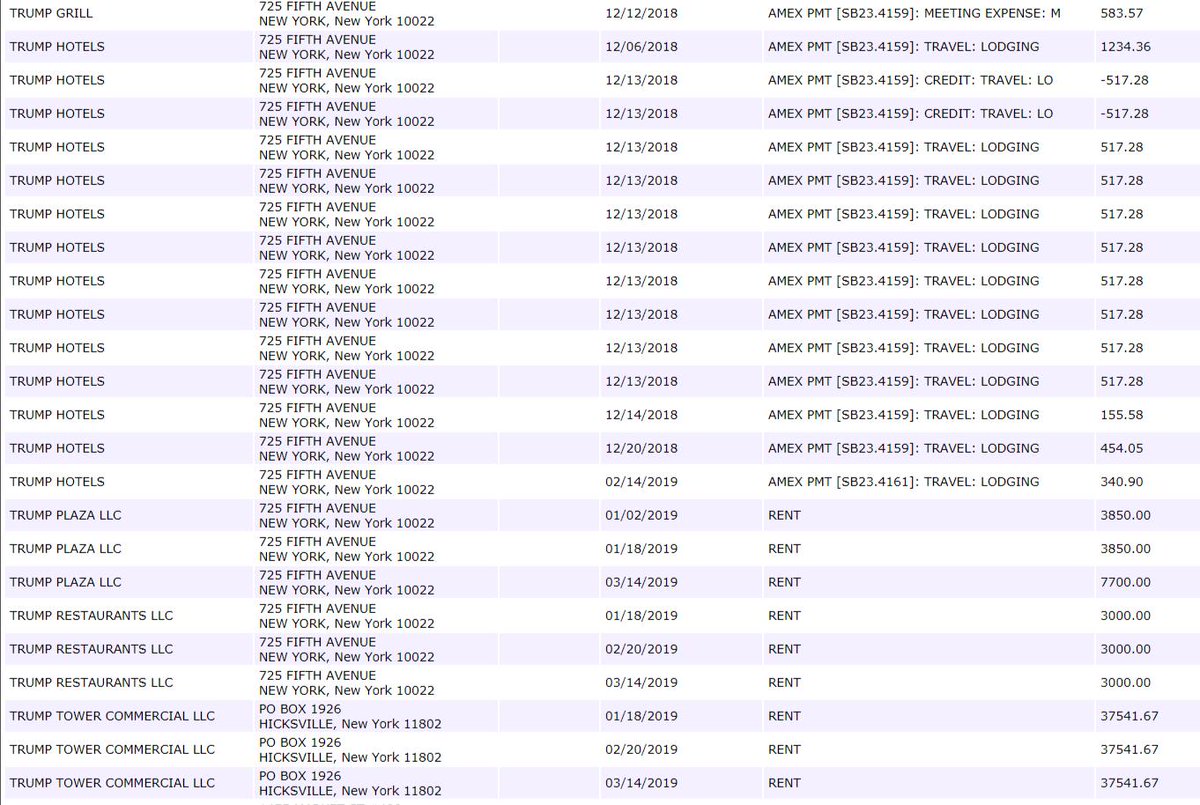Click the 02/20/2019 date in the TRUMP TOWER COMMERCIAL row

click(x=642, y=750)
